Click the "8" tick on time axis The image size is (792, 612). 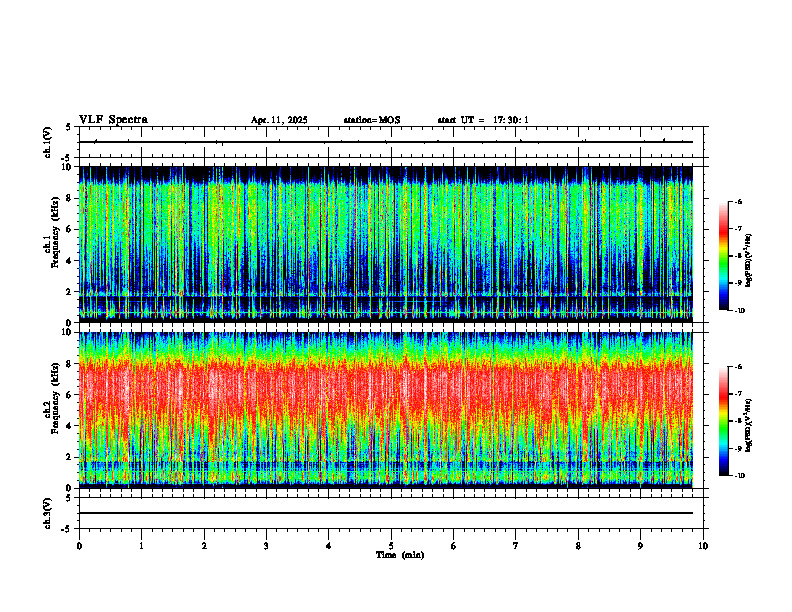click(x=578, y=546)
